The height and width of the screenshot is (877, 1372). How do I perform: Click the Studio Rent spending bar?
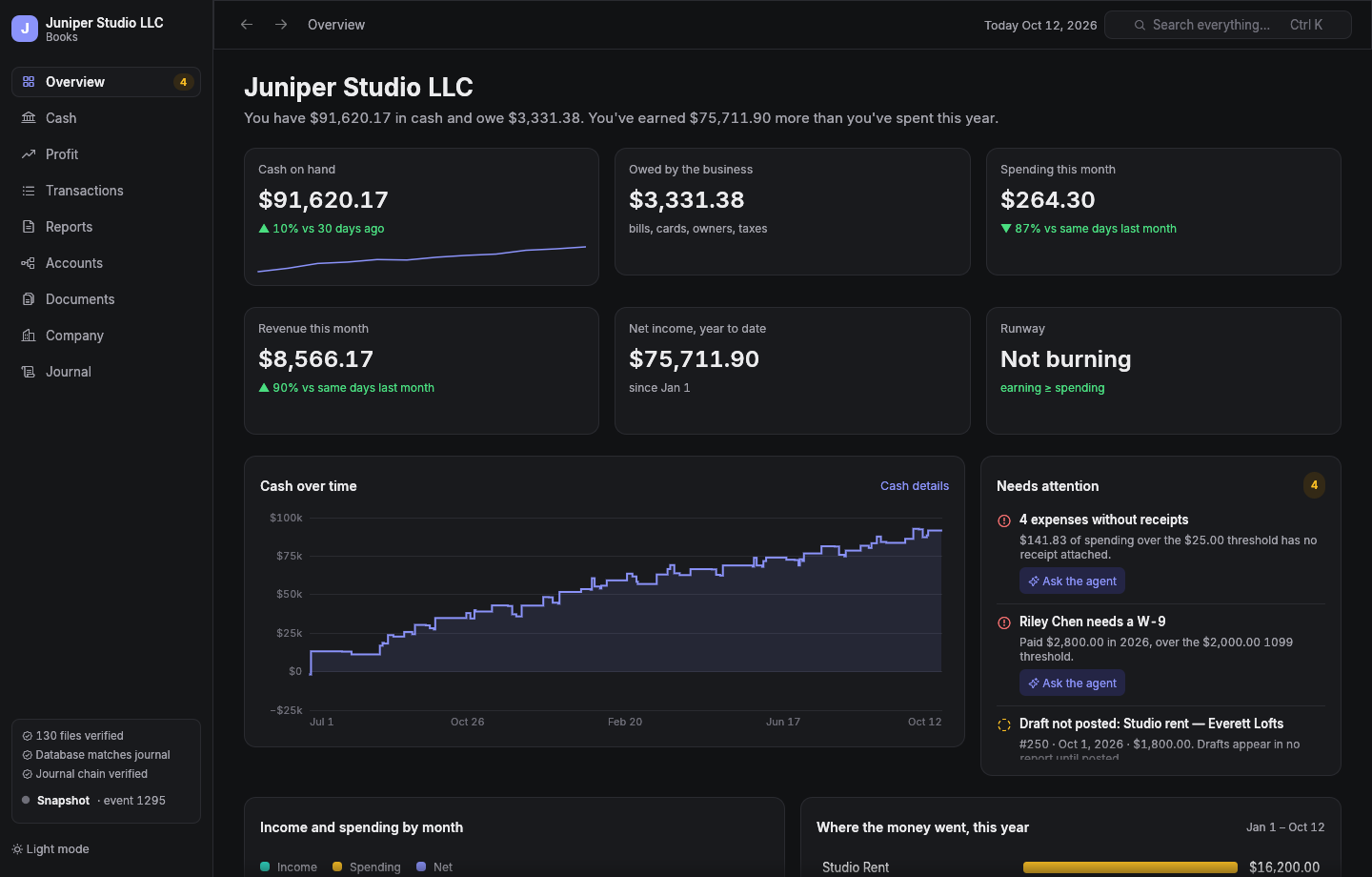(1130, 867)
